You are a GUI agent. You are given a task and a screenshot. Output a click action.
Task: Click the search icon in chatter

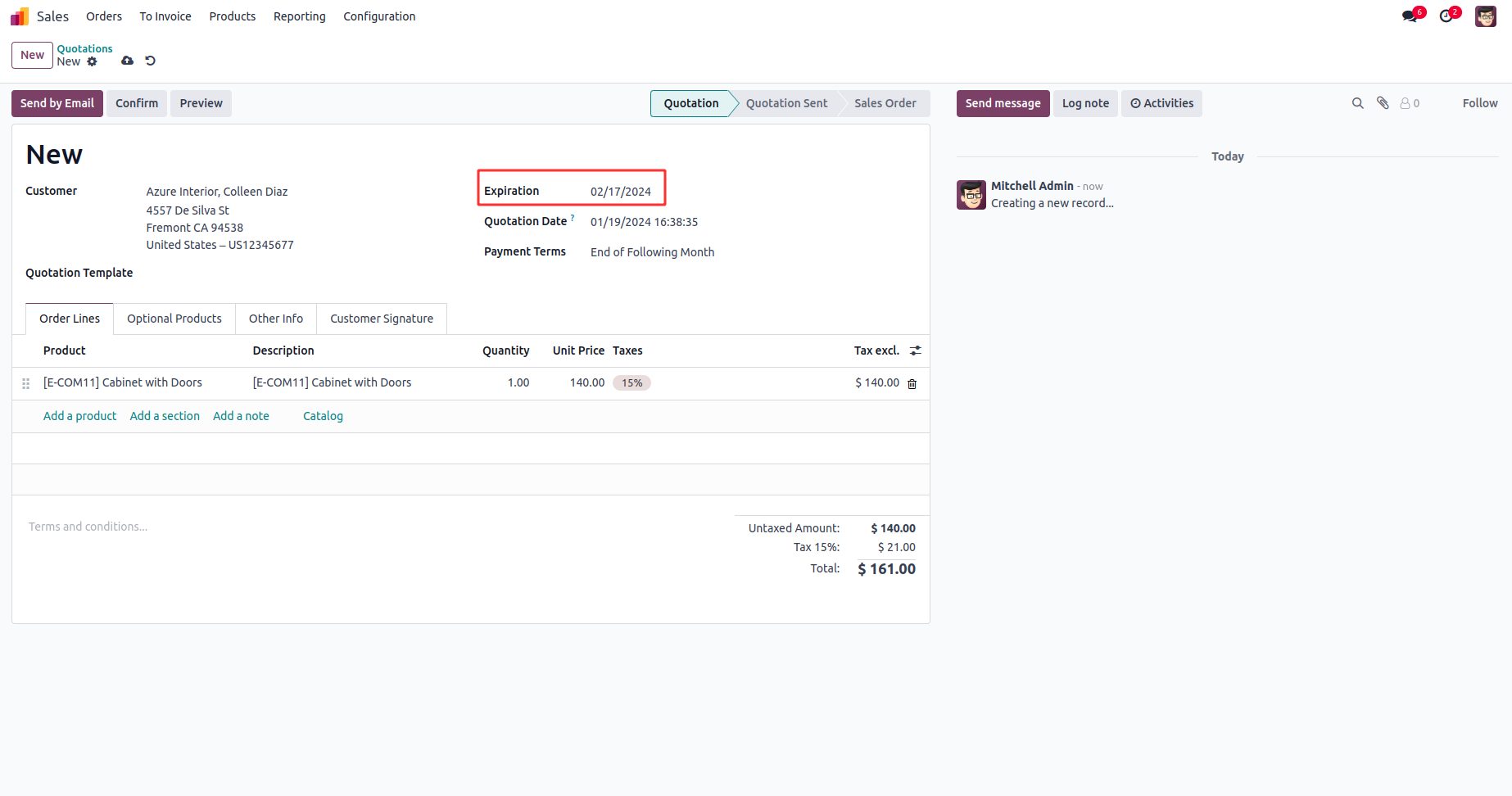[1357, 103]
